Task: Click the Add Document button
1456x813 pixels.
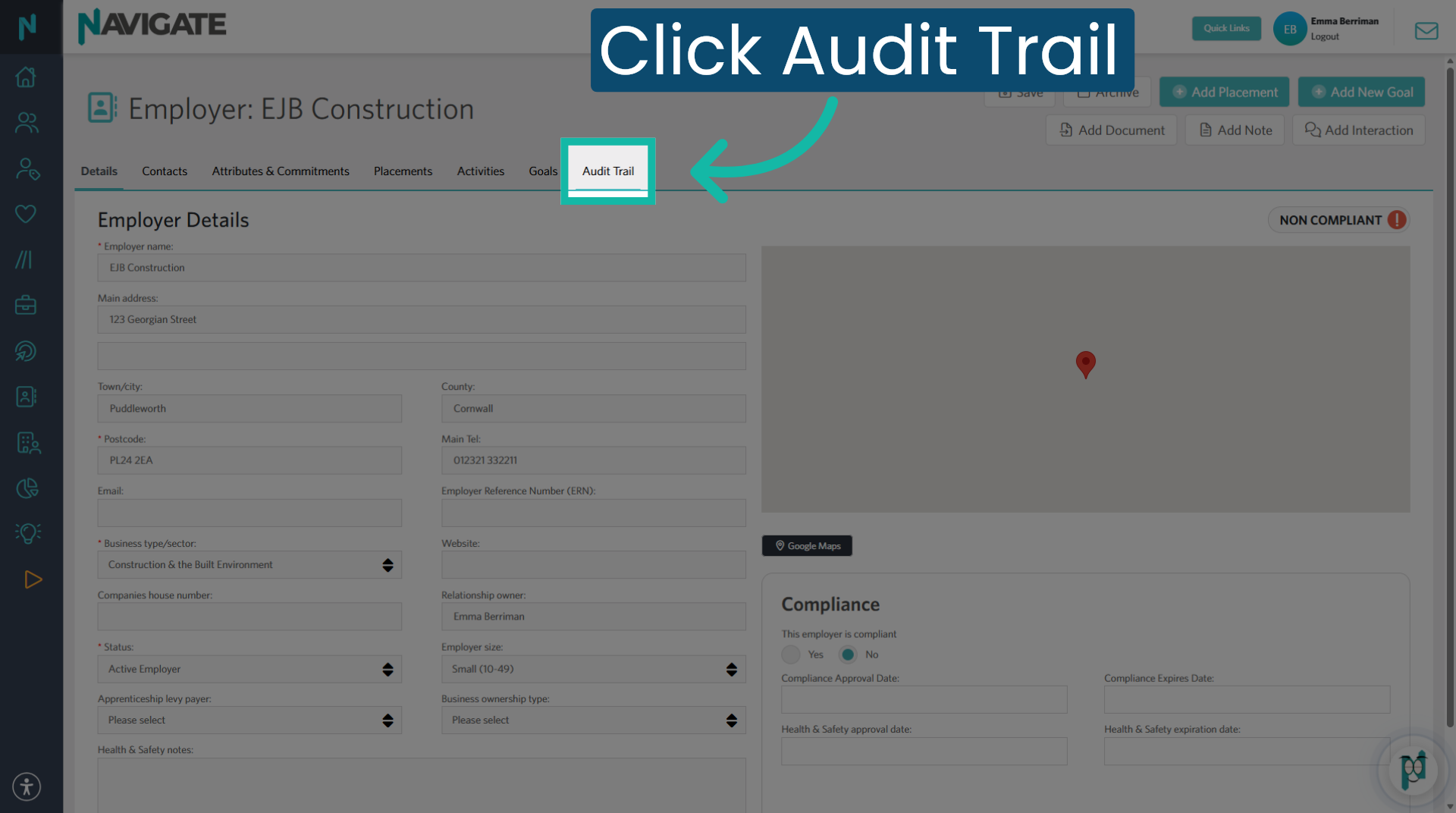Action: [1111, 130]
